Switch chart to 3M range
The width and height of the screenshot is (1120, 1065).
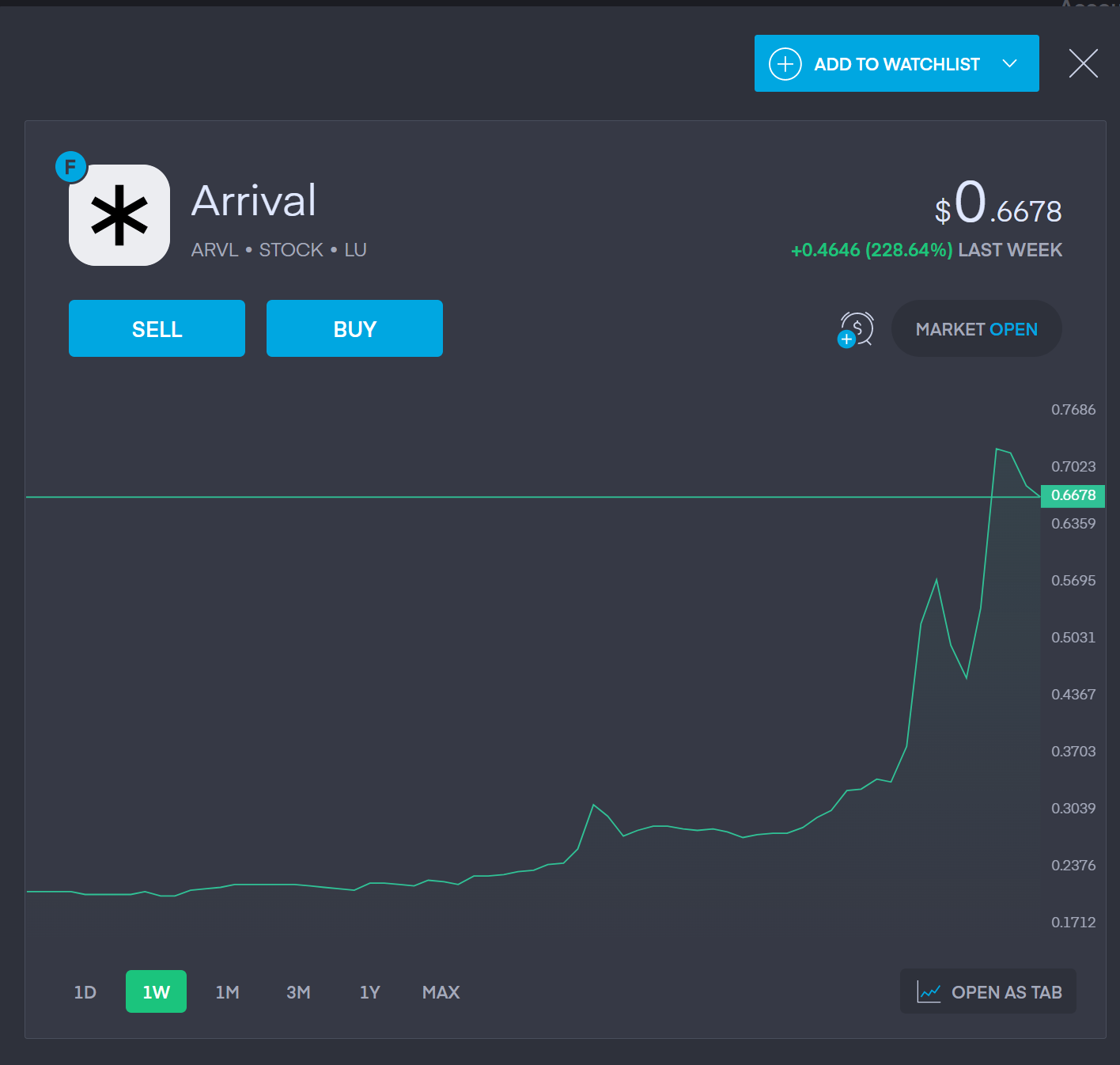click(298, 992)
